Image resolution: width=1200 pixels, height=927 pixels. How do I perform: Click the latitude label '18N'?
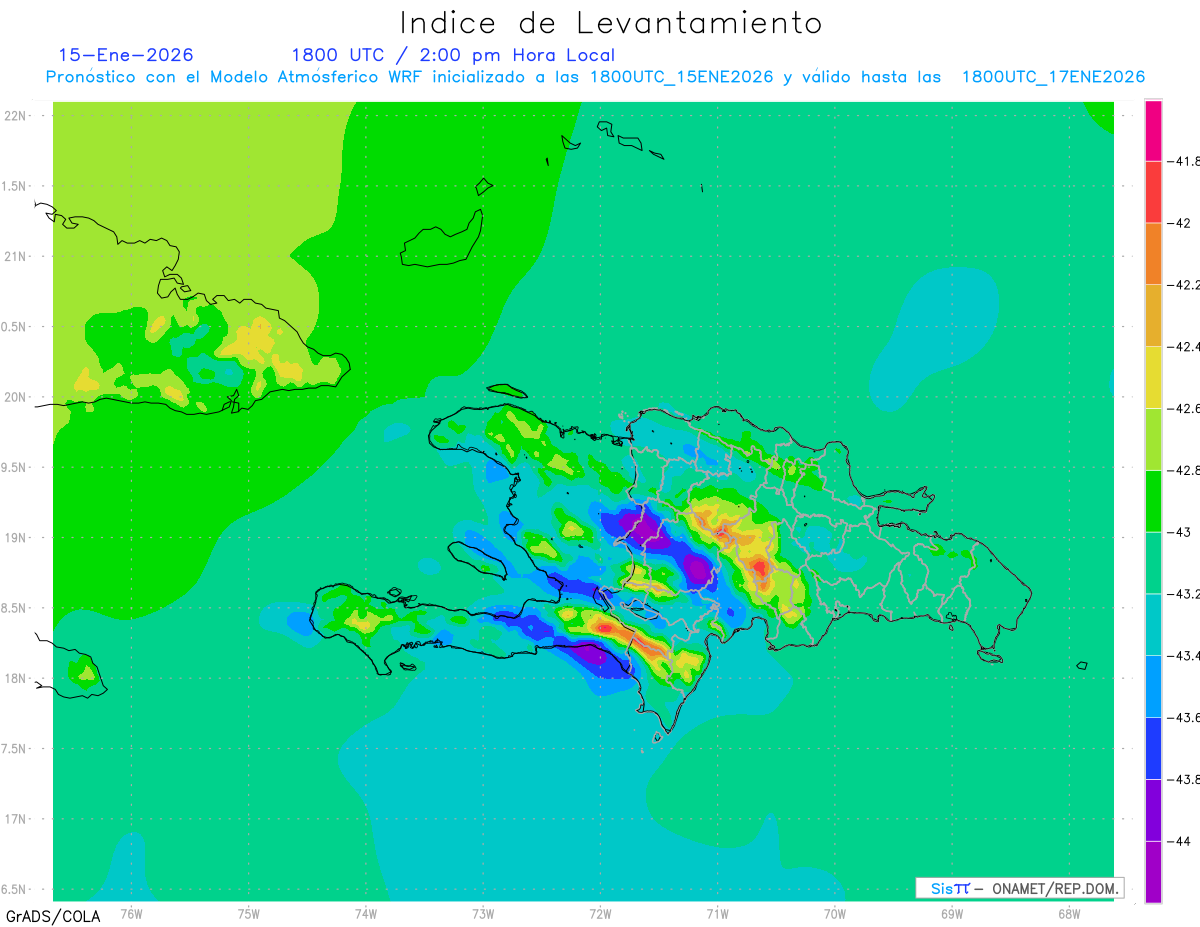click(x=15, y=679)
